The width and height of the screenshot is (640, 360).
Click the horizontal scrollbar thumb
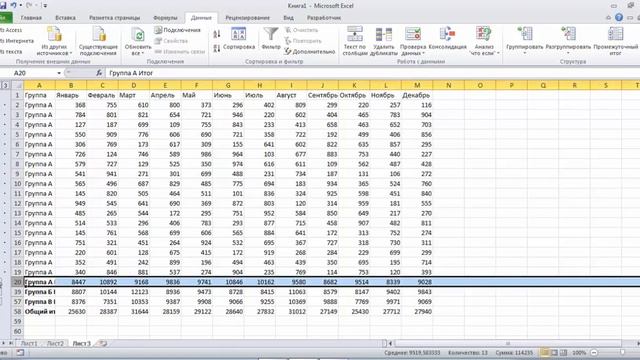(x=508, y=344)
